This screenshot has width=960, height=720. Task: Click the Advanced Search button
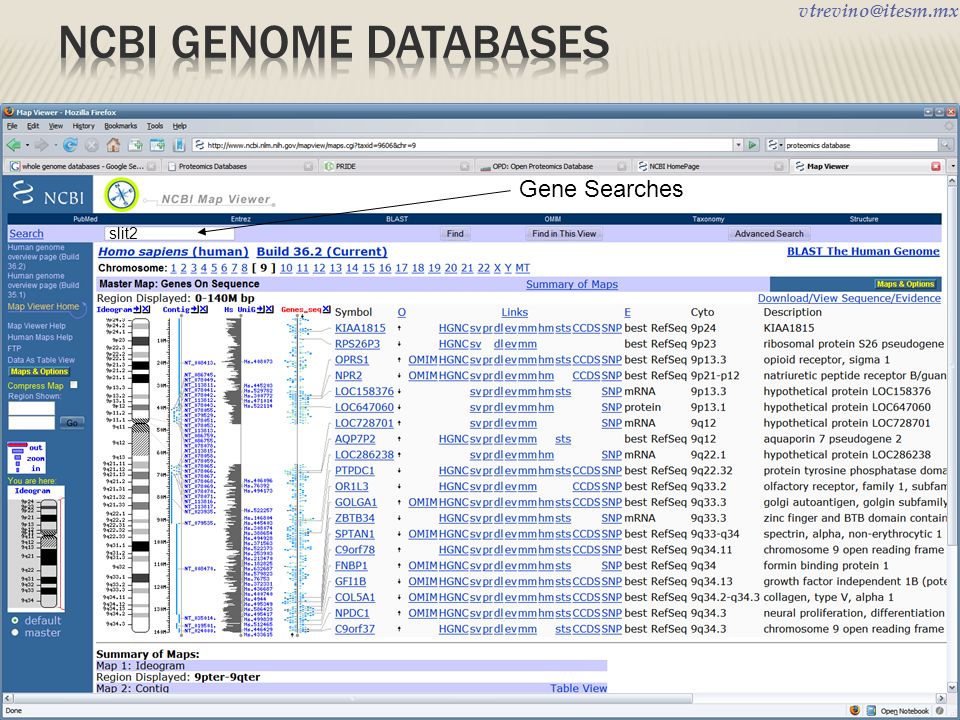click(769, 234)
